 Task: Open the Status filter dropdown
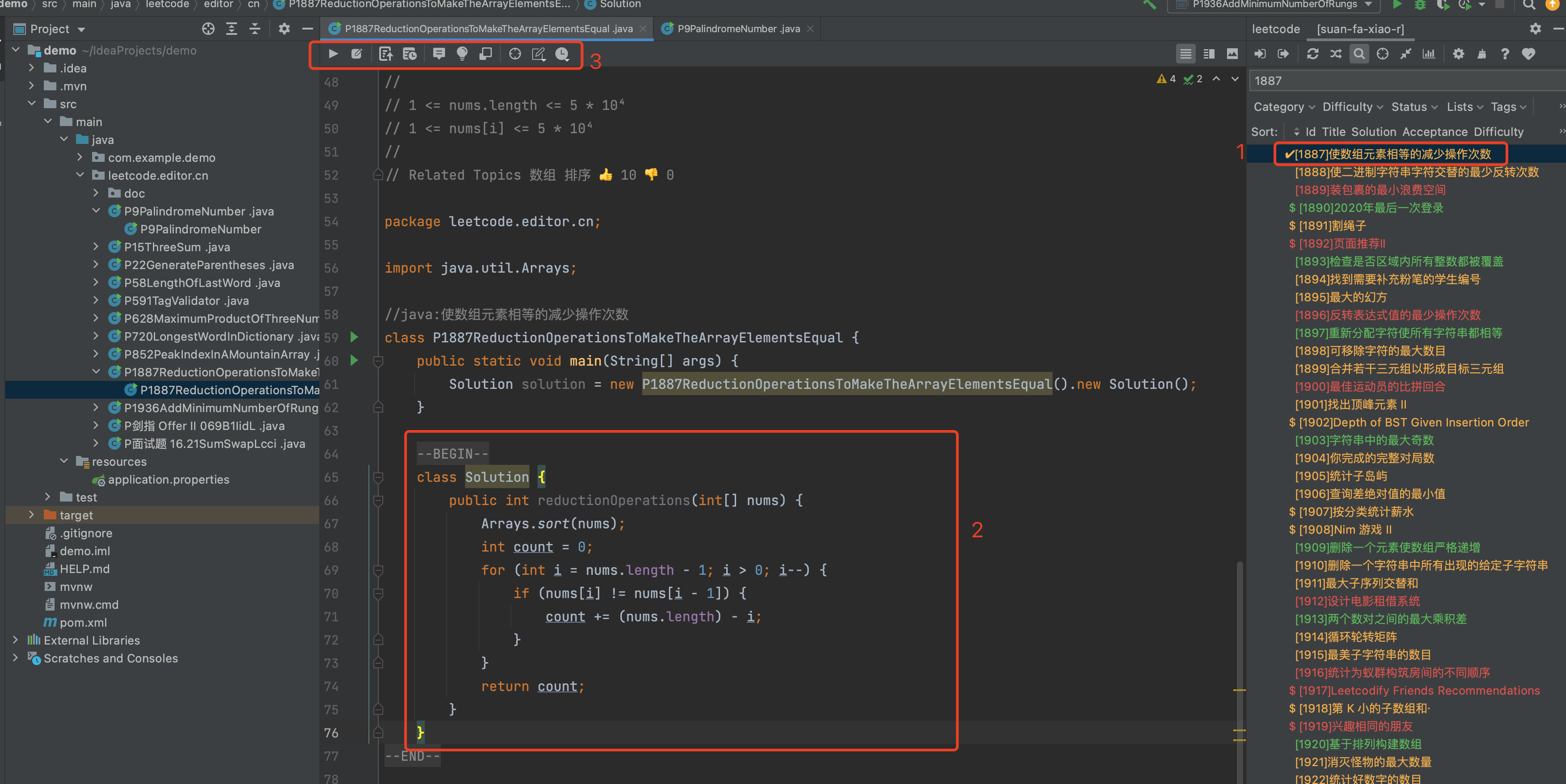[1414, 107]
